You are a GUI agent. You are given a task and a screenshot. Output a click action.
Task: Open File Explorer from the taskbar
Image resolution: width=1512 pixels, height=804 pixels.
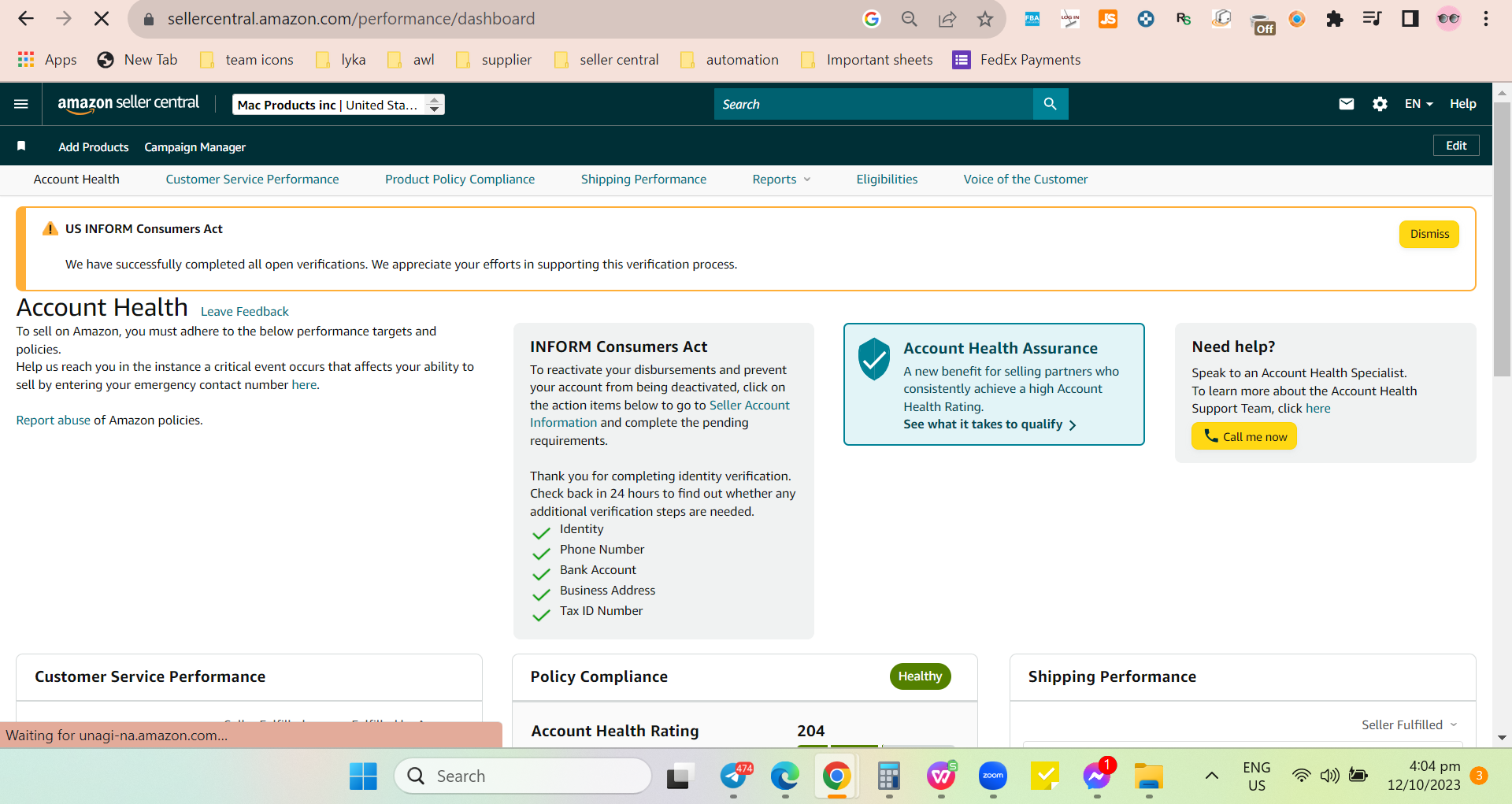click(x=1149, y=776)
